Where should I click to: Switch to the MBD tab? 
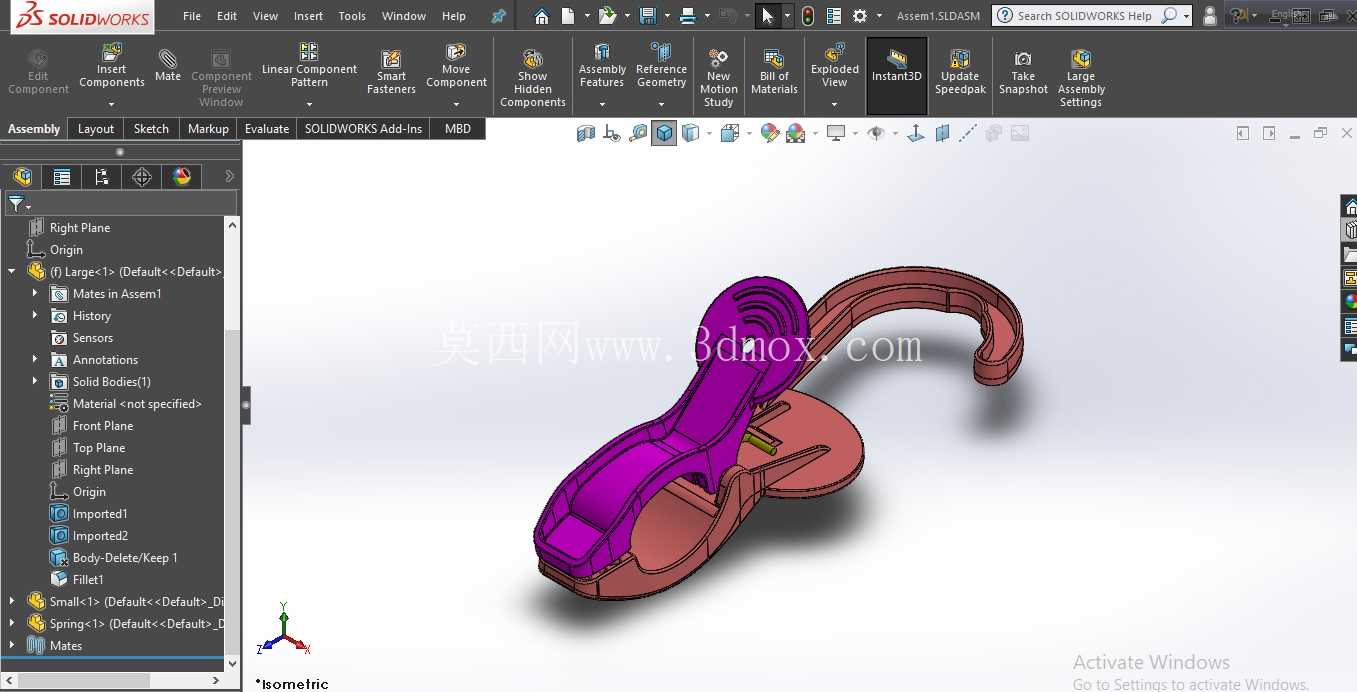pyautogui.click(x=458, y=128)
